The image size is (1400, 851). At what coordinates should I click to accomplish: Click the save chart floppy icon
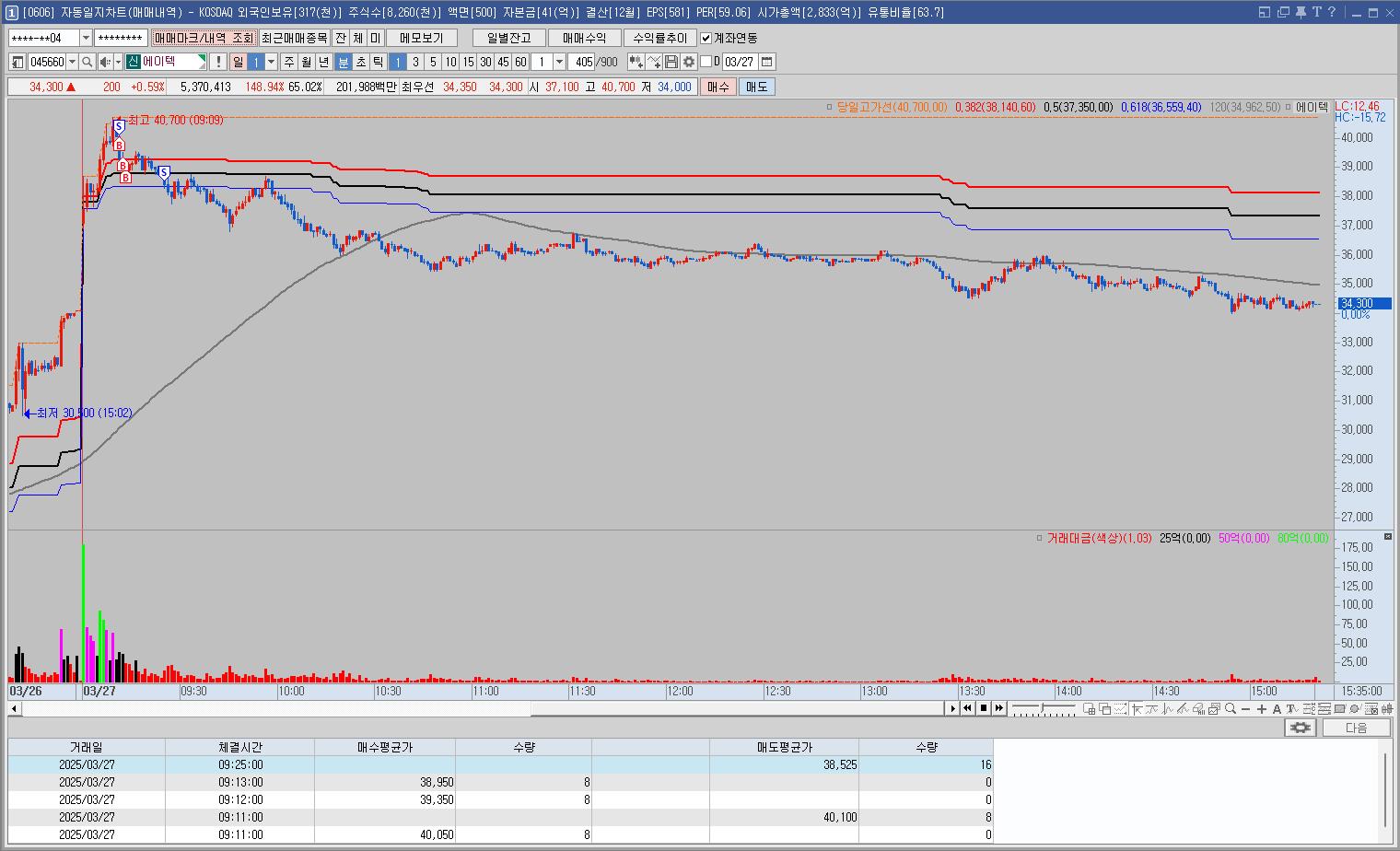click(x=671, y=62)
